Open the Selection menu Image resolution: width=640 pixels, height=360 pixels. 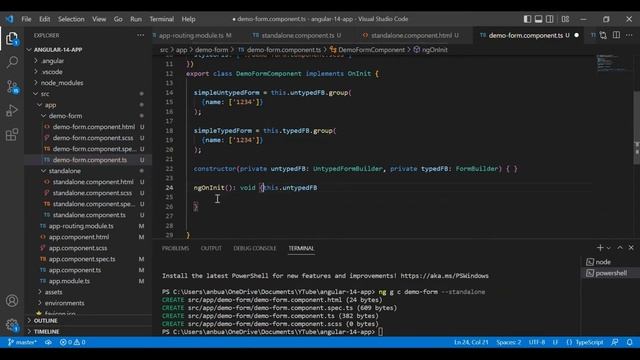pyautogui.click(x=71, y=19)
